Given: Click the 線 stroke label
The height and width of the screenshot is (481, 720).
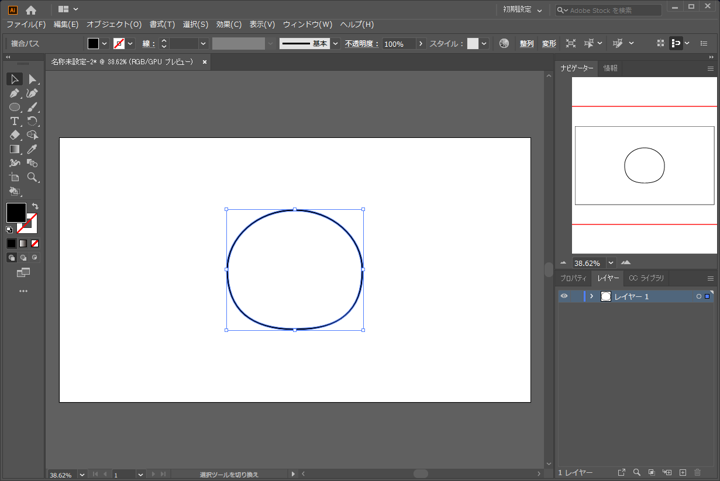Looking at the screenshot, I should point(148,44).
